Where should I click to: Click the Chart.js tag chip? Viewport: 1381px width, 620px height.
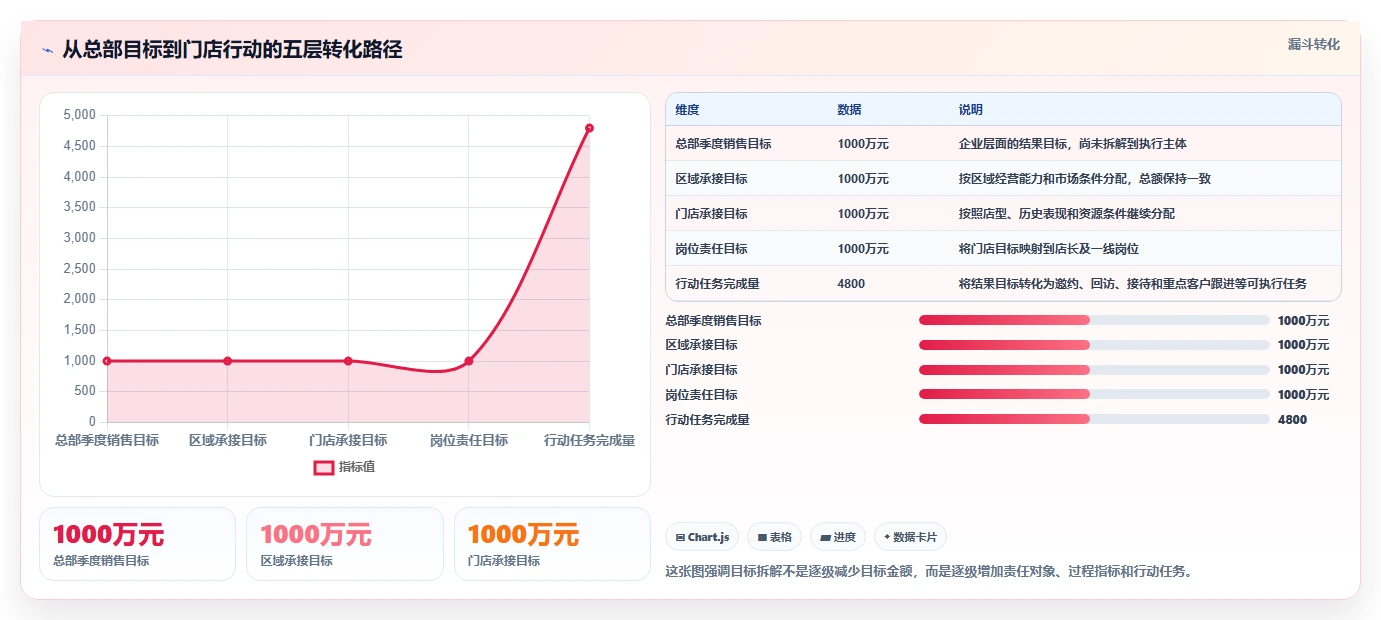pyautogui.click(x=703, y=537)
